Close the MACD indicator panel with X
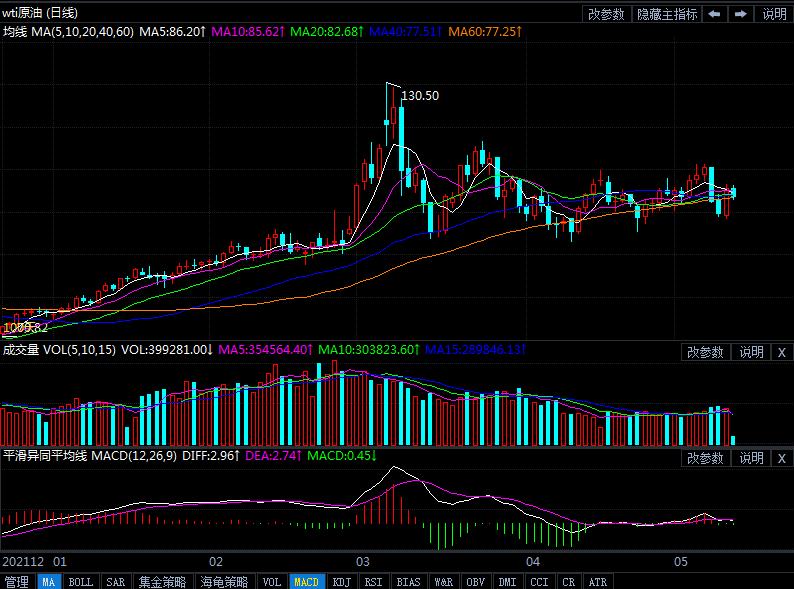 point(781,458)
